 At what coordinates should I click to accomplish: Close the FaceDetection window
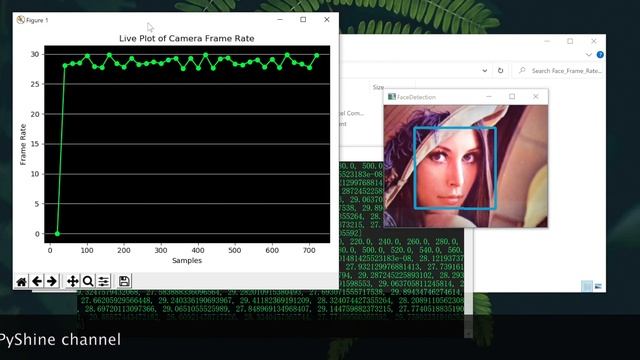[536, 97]
